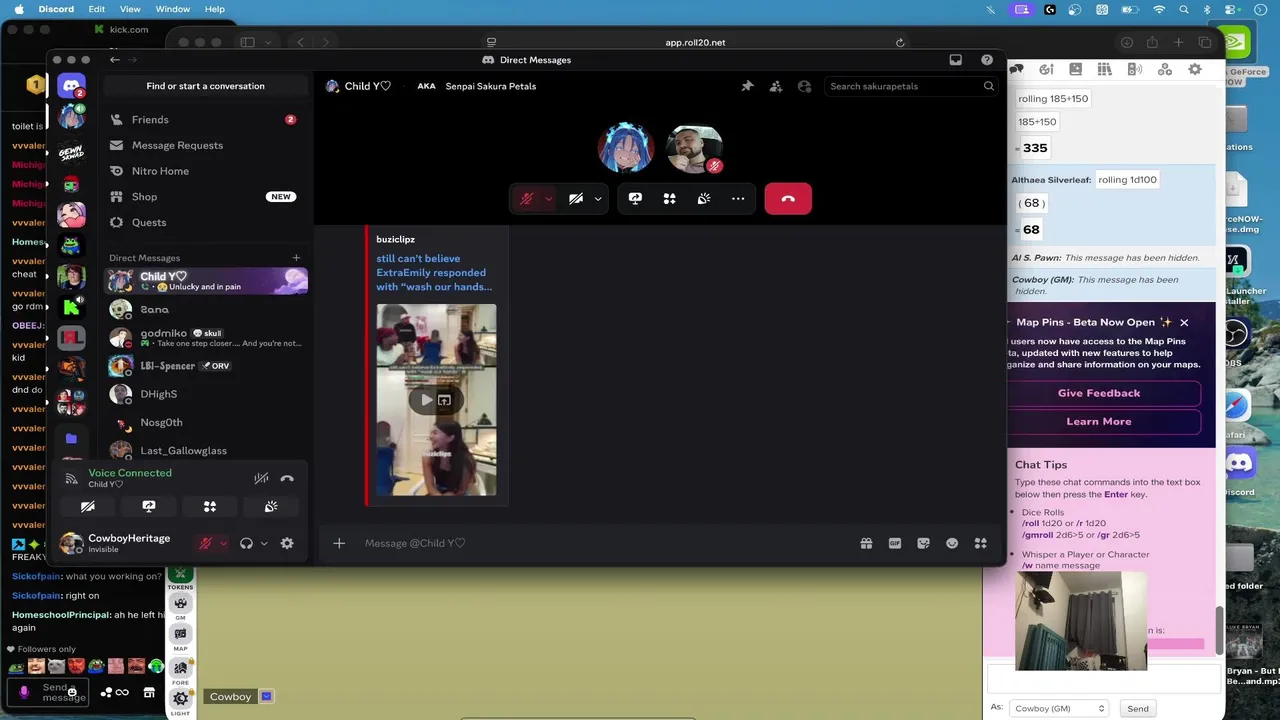Screen dimensions: 1280x720
Task: Open DM with Nosg0th
Action: click(x=205, y=422)
